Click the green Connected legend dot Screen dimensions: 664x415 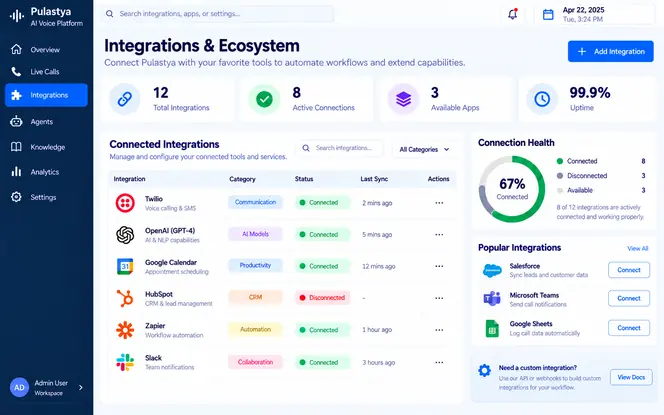[559, 161]
